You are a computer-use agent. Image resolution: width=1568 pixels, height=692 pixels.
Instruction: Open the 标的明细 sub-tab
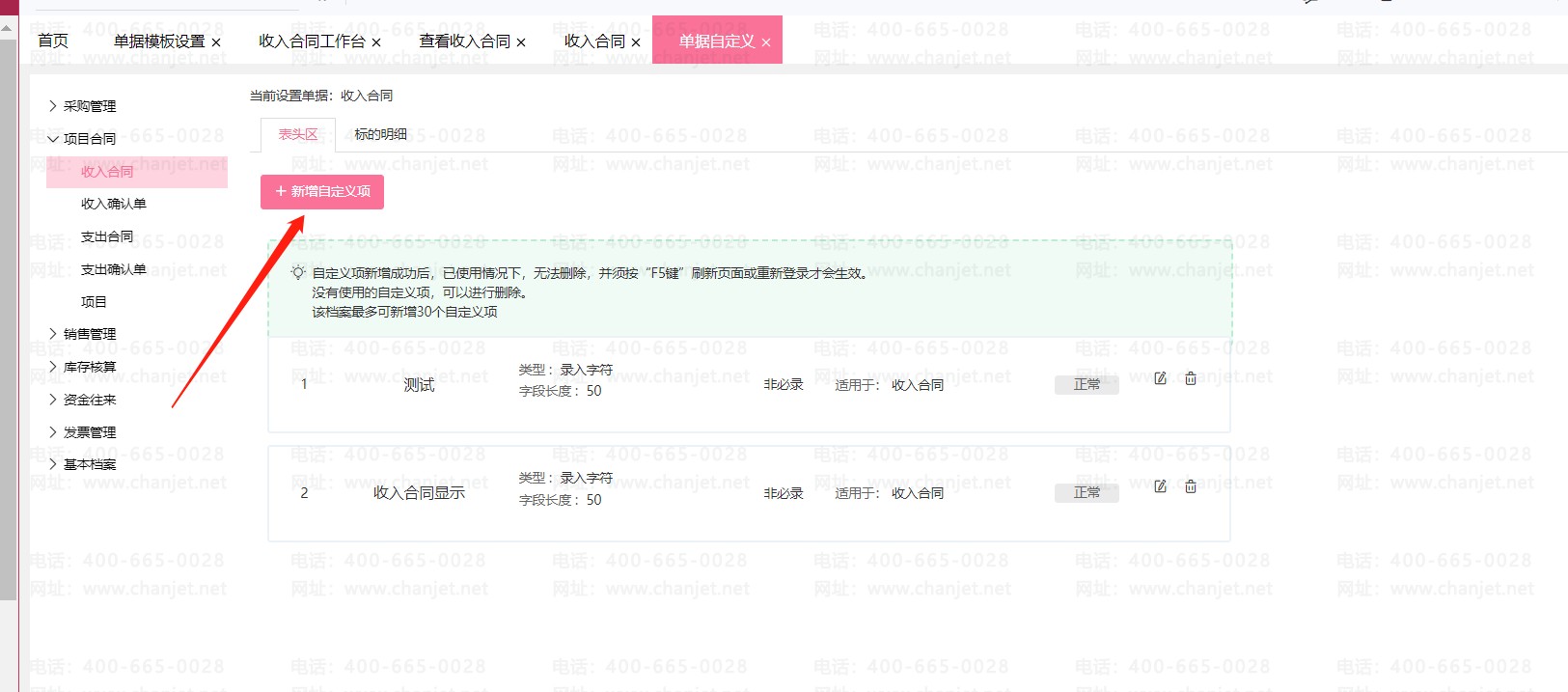click(380, 135)
